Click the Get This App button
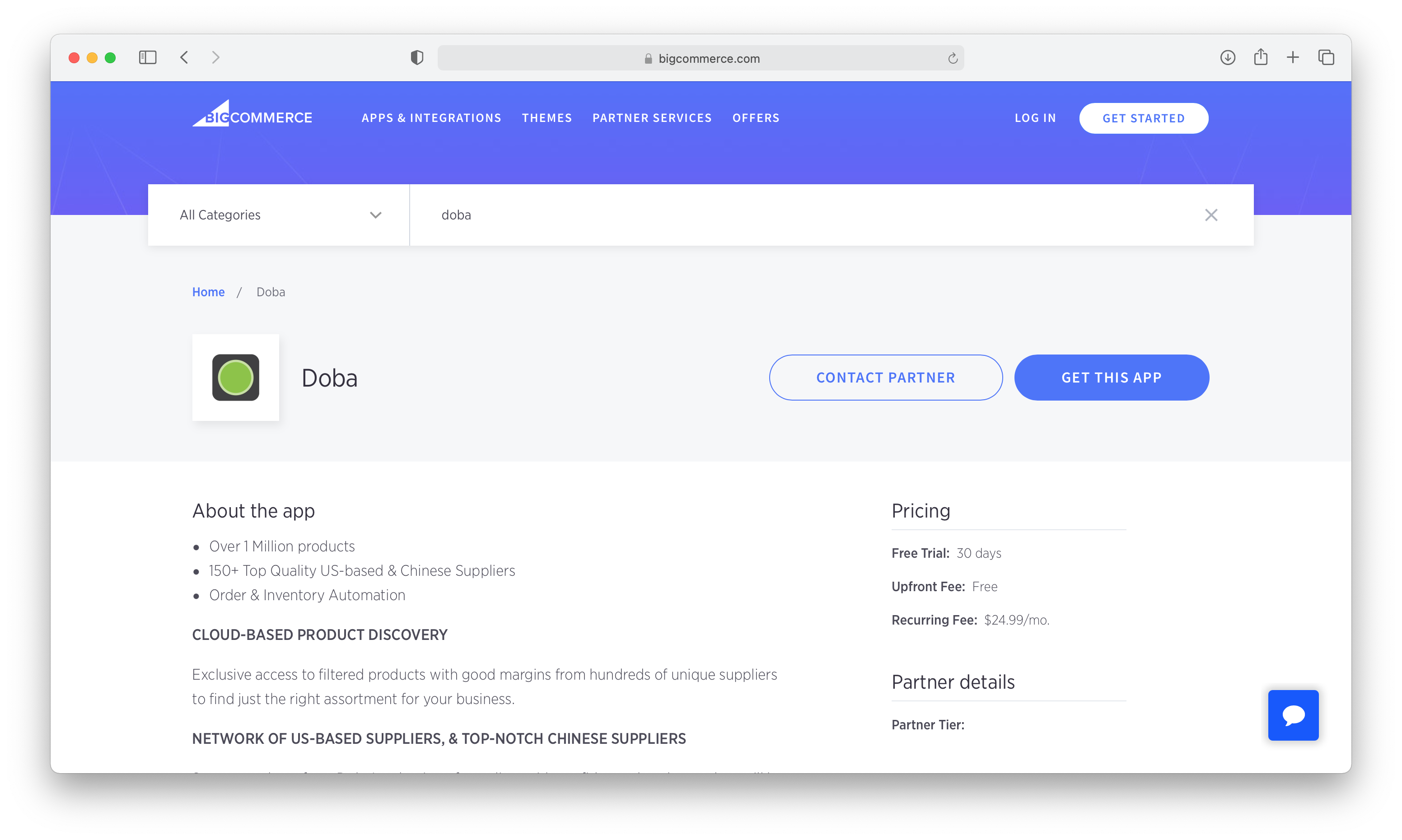The height and width of the screenshot is (840, 1402). tap(1111, 378)
